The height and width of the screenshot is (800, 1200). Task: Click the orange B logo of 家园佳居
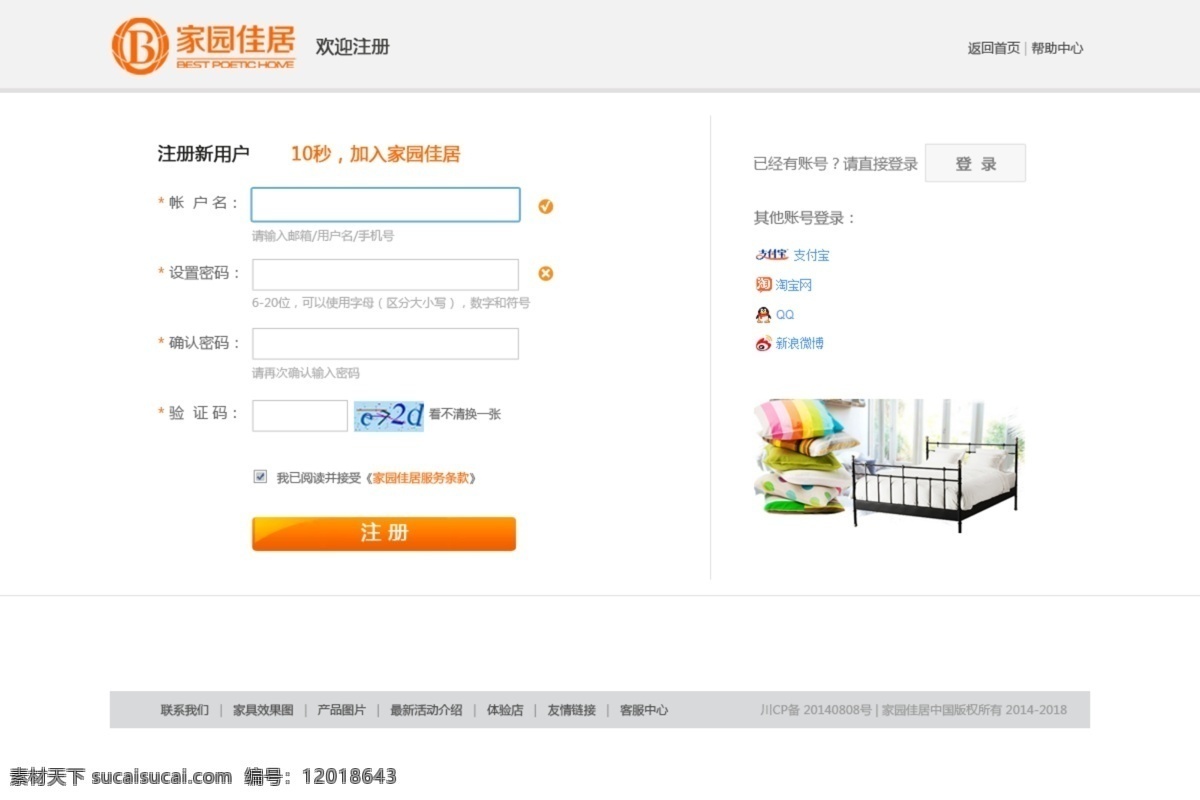tap(140, 46)
